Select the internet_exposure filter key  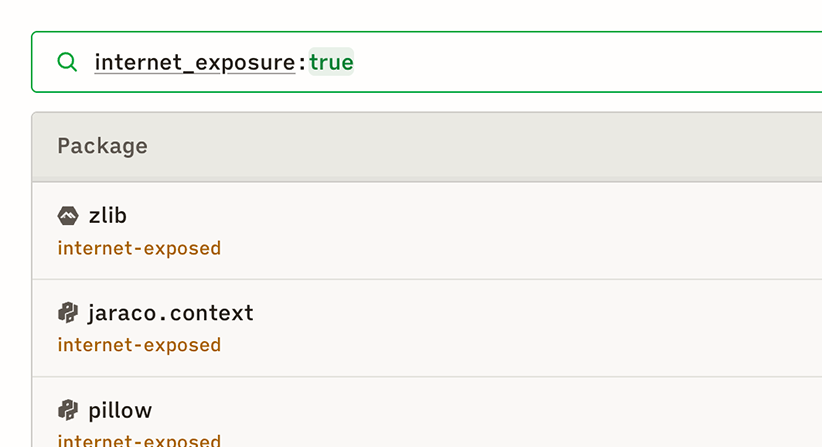coord(195,62)
